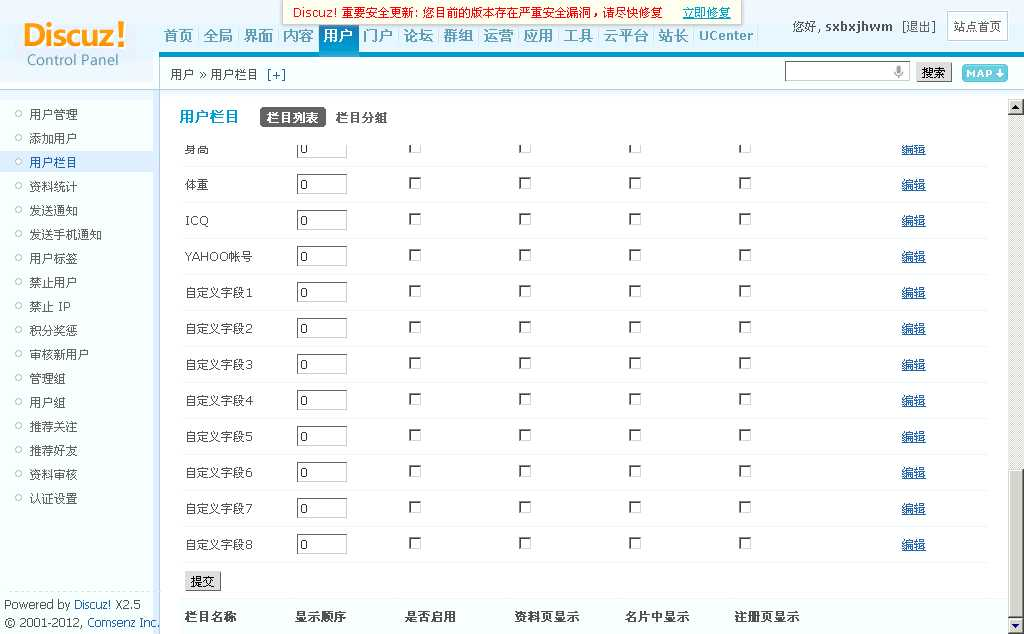Click the scrollbar up arrow
The height and width of the screenshot is (634, 1024).
click(1015, 107)
